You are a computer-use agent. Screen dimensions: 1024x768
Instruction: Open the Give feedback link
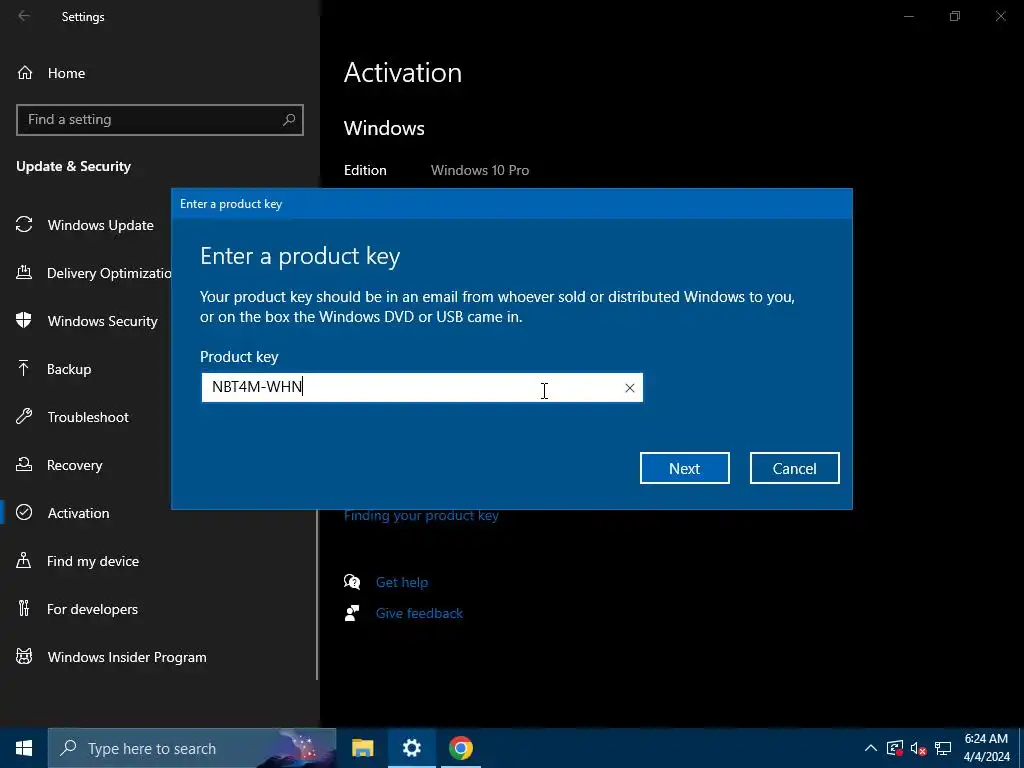(419, 613)
